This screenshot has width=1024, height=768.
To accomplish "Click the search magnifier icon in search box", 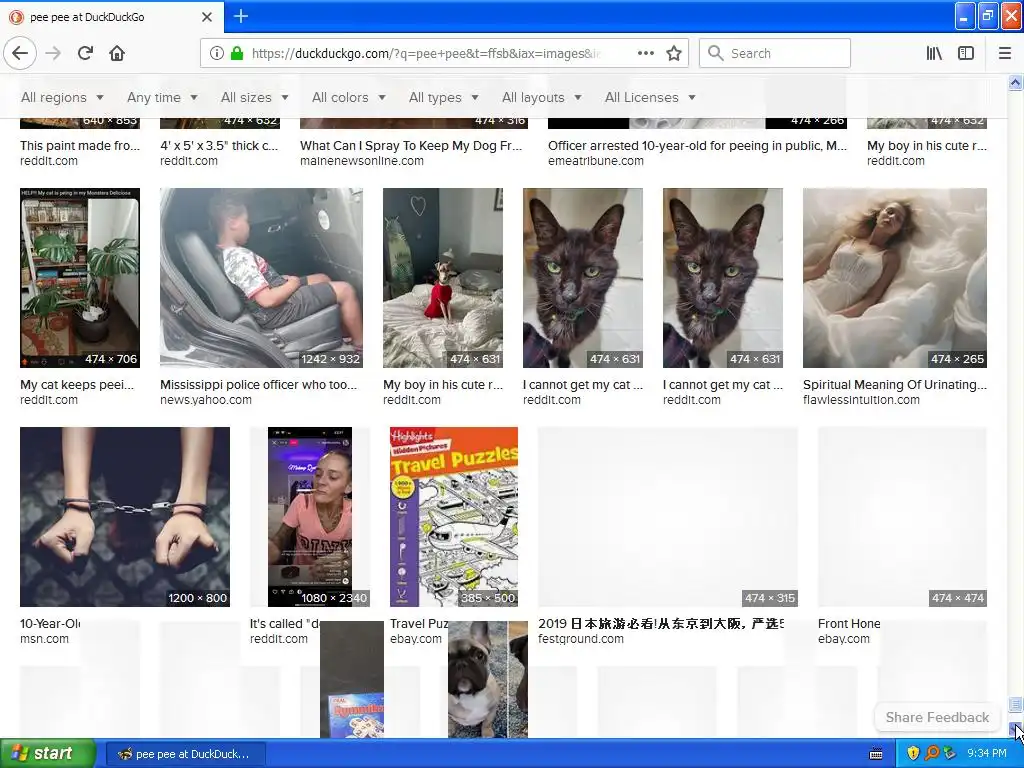I will [x=715, y=53].
